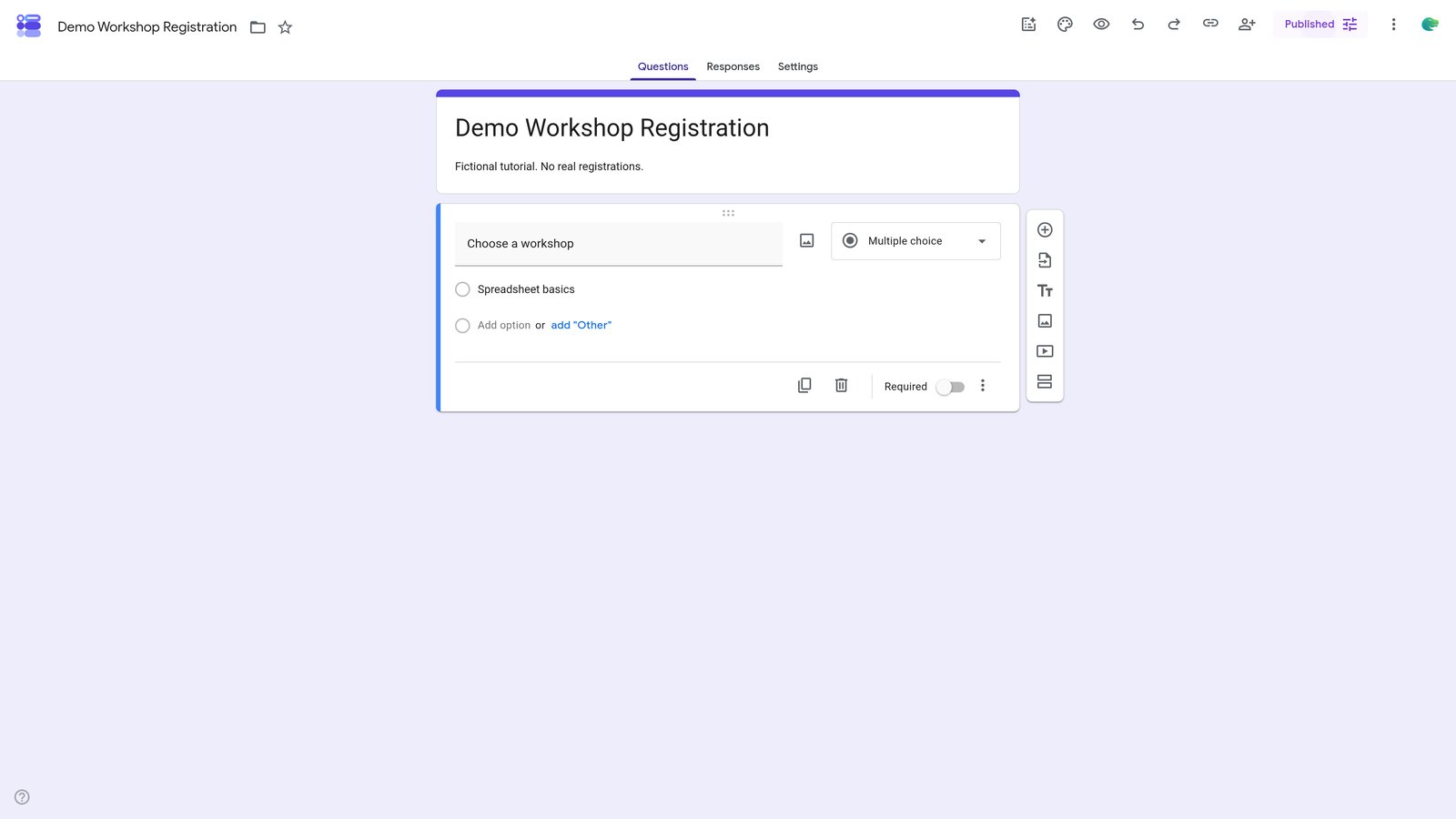
Task: Open the account avatar
Action: 1430,25
